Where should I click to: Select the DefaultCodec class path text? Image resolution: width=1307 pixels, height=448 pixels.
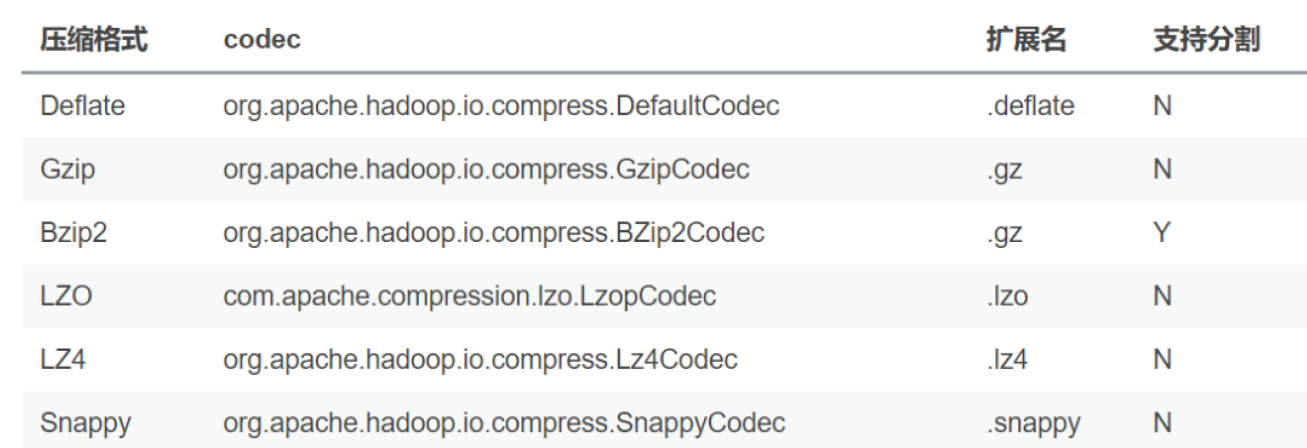point(500,105)
